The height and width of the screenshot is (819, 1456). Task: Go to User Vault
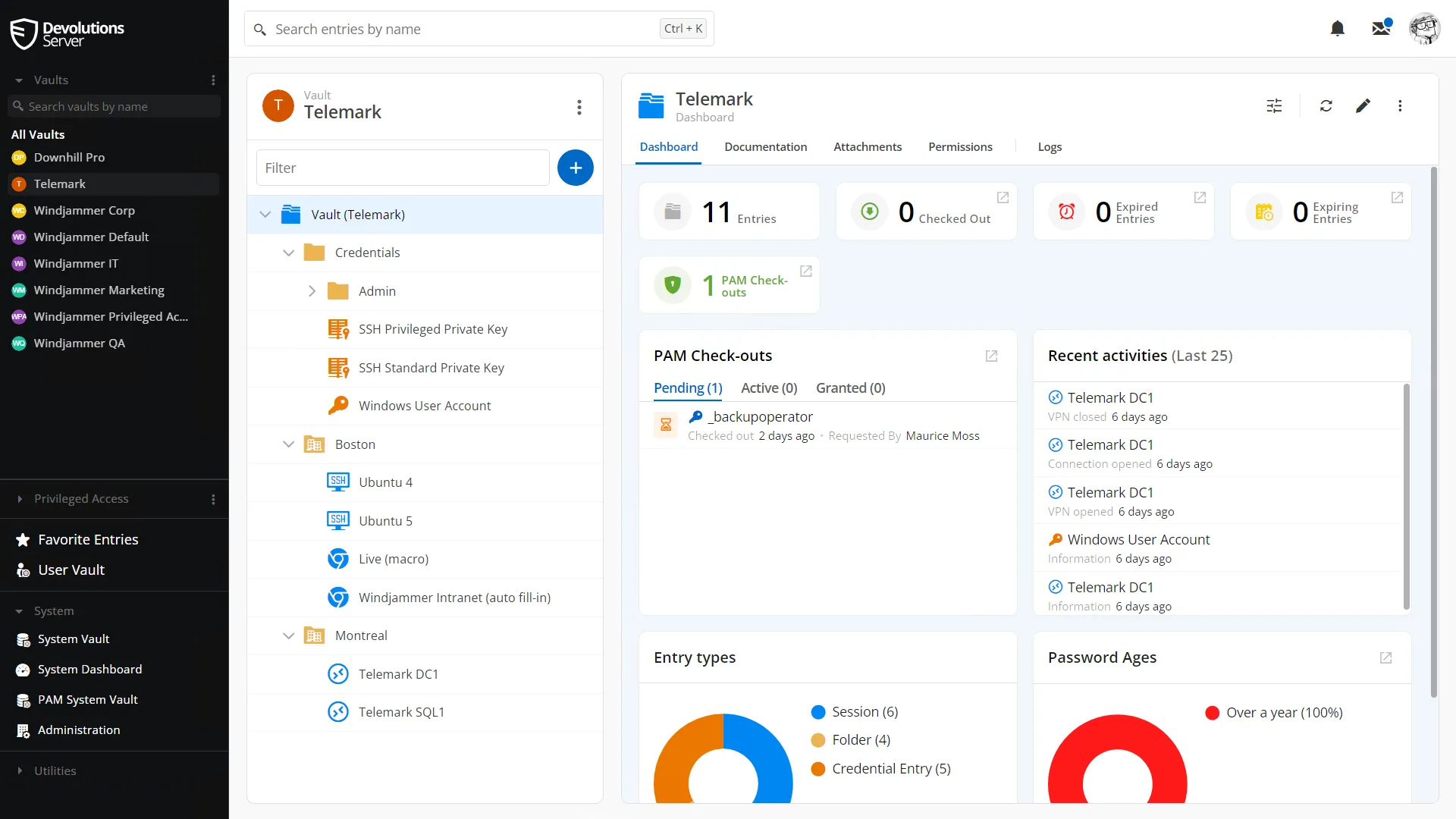tap(71, 570)
